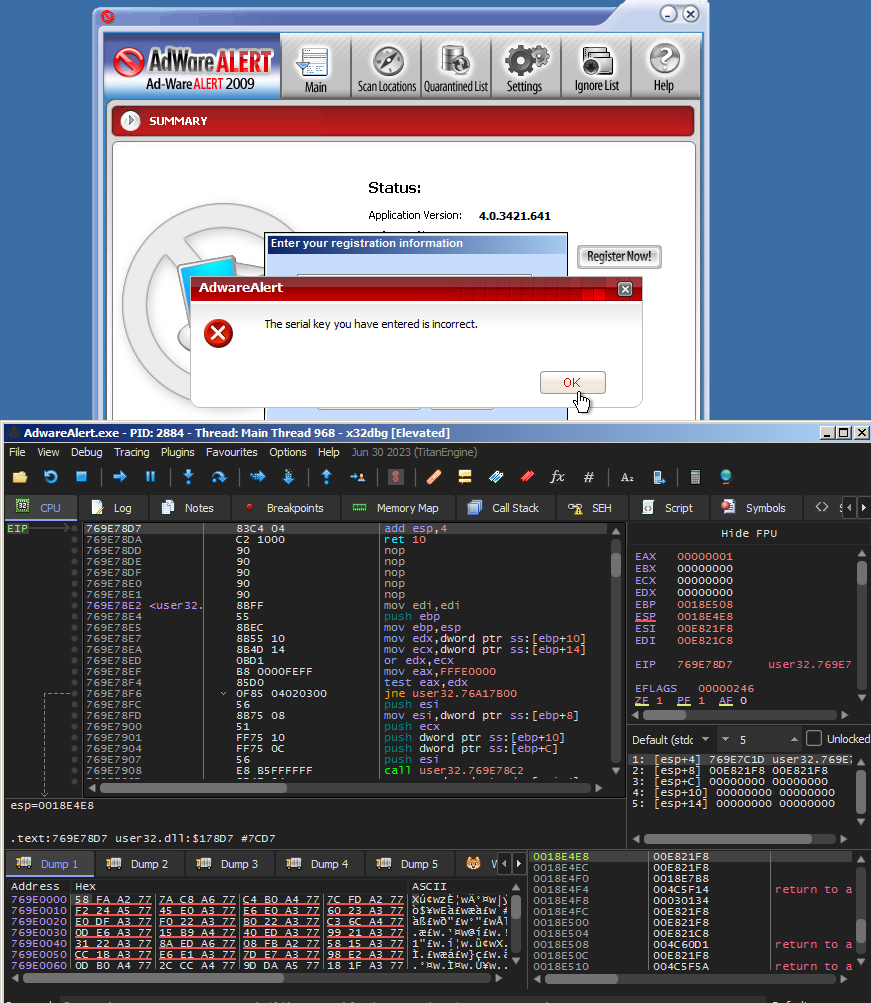
Task: Open the Patches bandage icon
Action: pos(434,477)
